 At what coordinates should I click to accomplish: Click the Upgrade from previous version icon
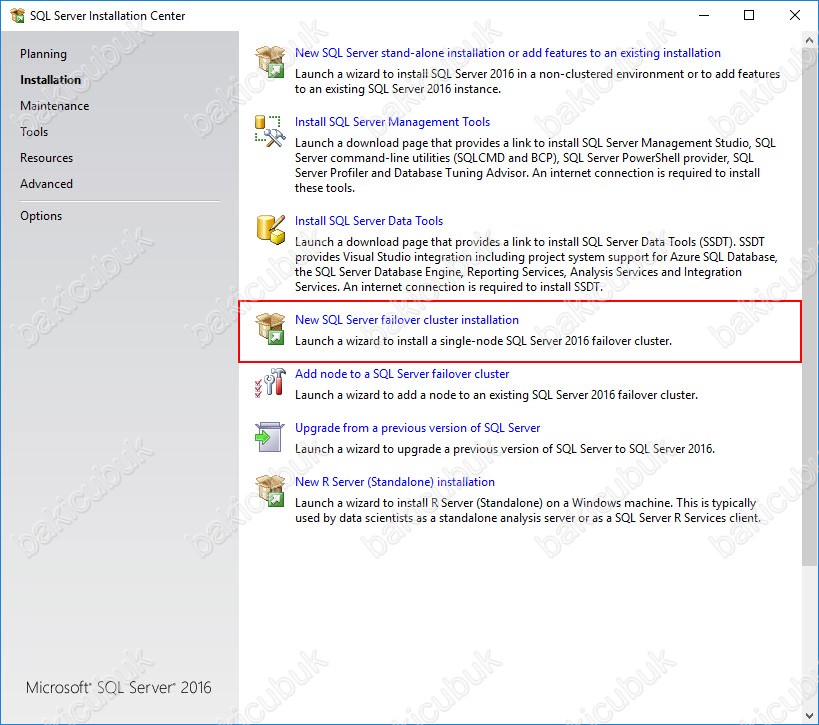pos(270,437)
